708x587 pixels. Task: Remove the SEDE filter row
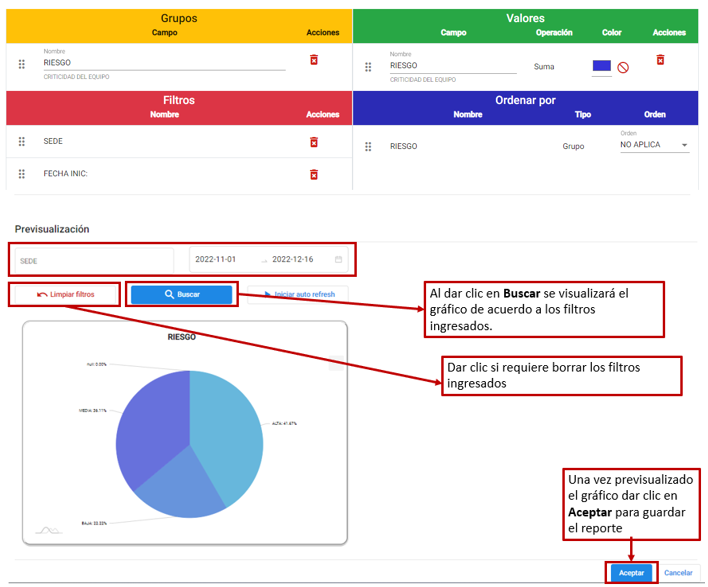[314, 142]
